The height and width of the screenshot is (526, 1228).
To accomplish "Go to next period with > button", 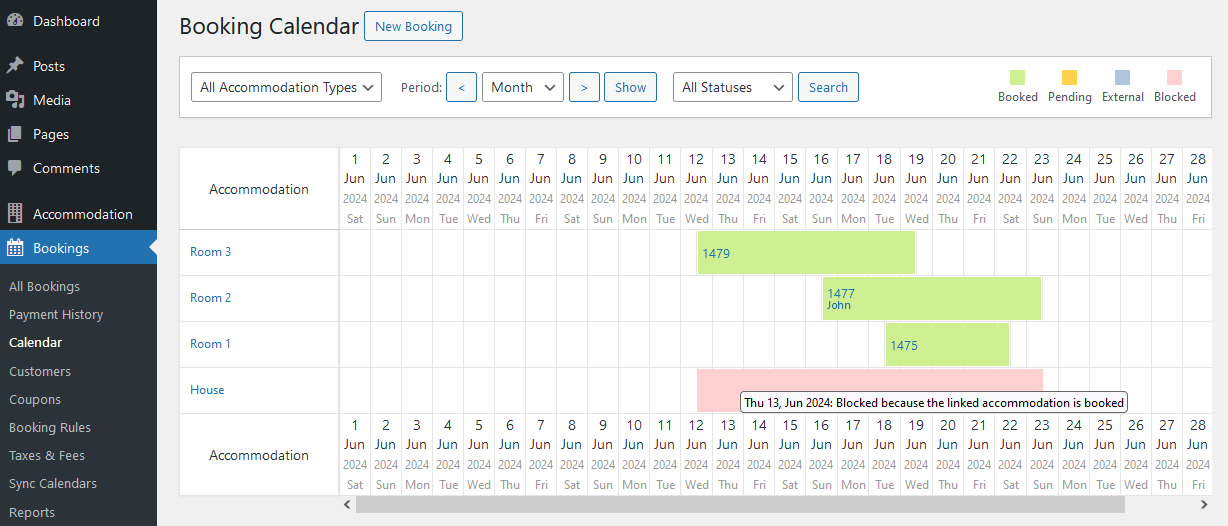I will (x=584, y=87).
